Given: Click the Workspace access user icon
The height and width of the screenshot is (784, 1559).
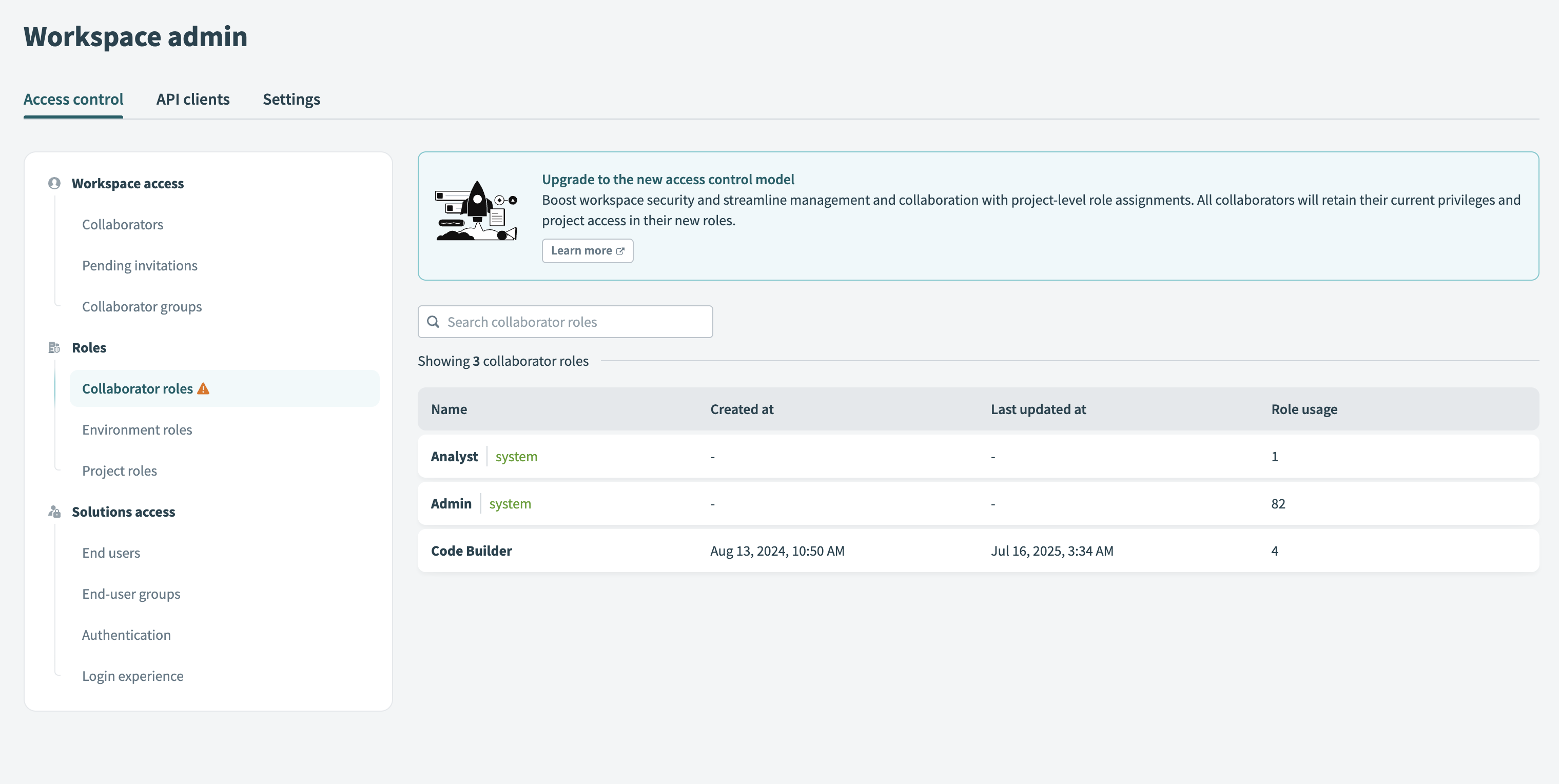Looking at the screenshot, I should [x=54, y=183].
